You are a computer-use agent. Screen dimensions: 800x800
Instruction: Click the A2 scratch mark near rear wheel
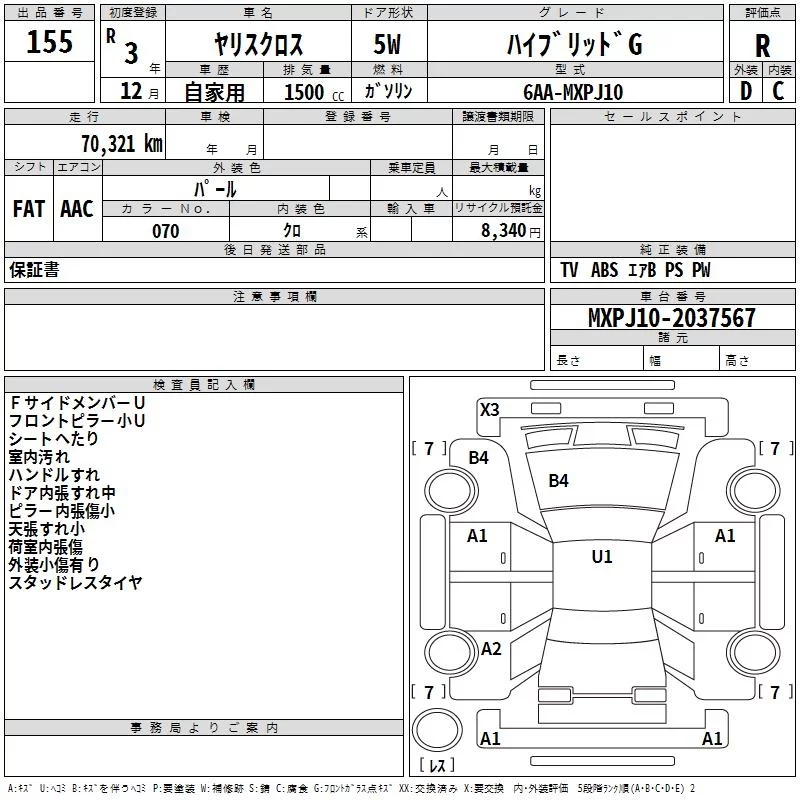coord(491,649)
